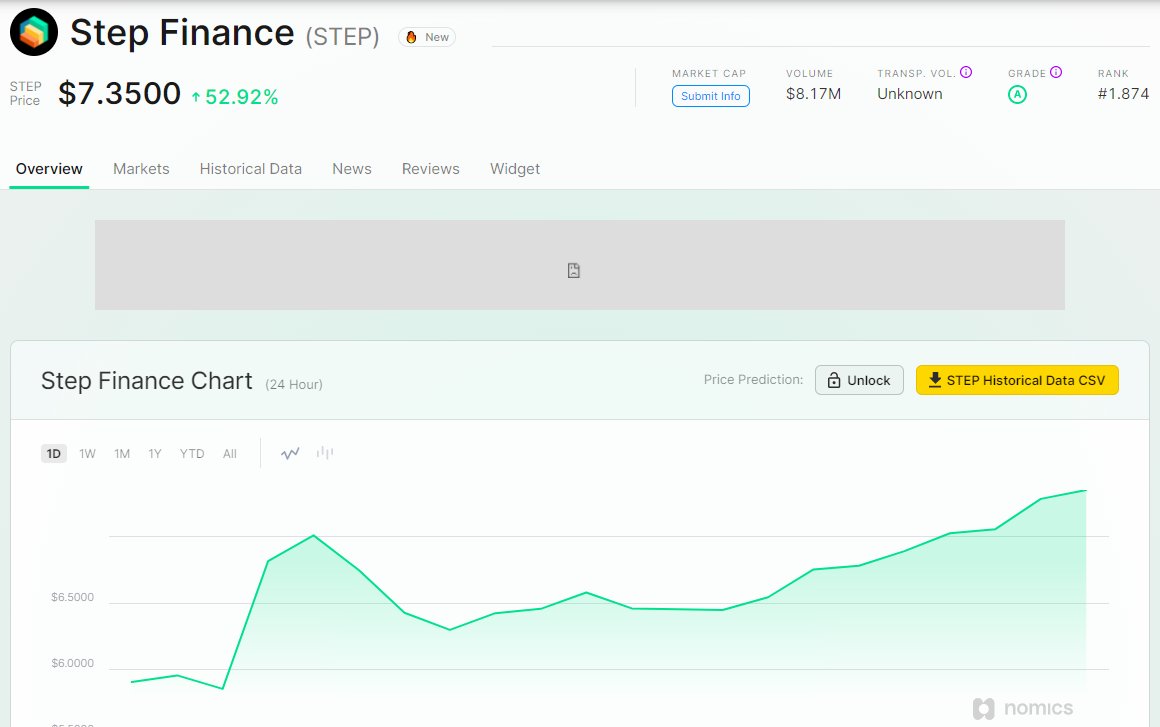Viewport: 1160px width, 727px height.
Task: Click the 52.92% price change
Action: coord(235,97)
